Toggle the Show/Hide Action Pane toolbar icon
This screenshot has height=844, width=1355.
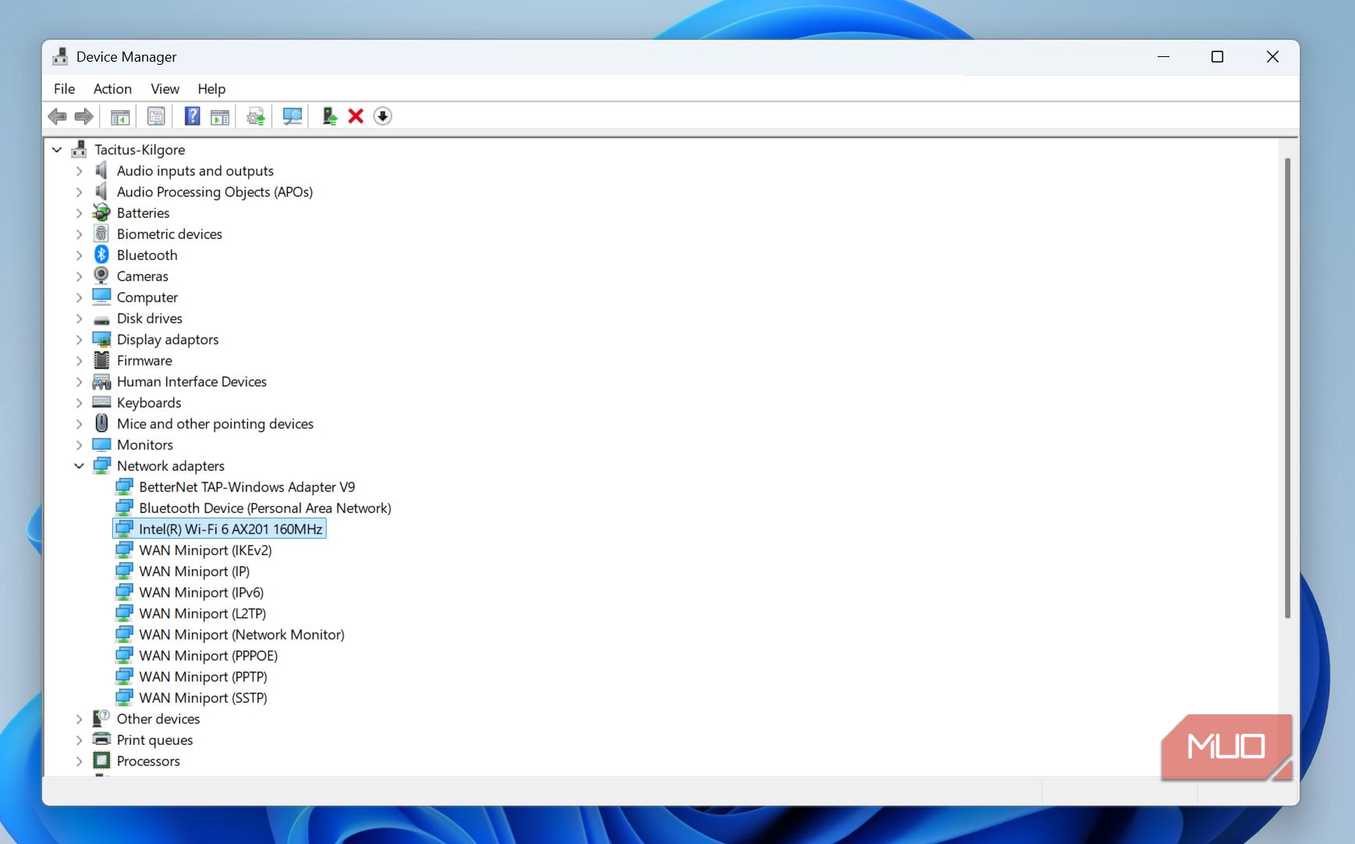point(220,117)
